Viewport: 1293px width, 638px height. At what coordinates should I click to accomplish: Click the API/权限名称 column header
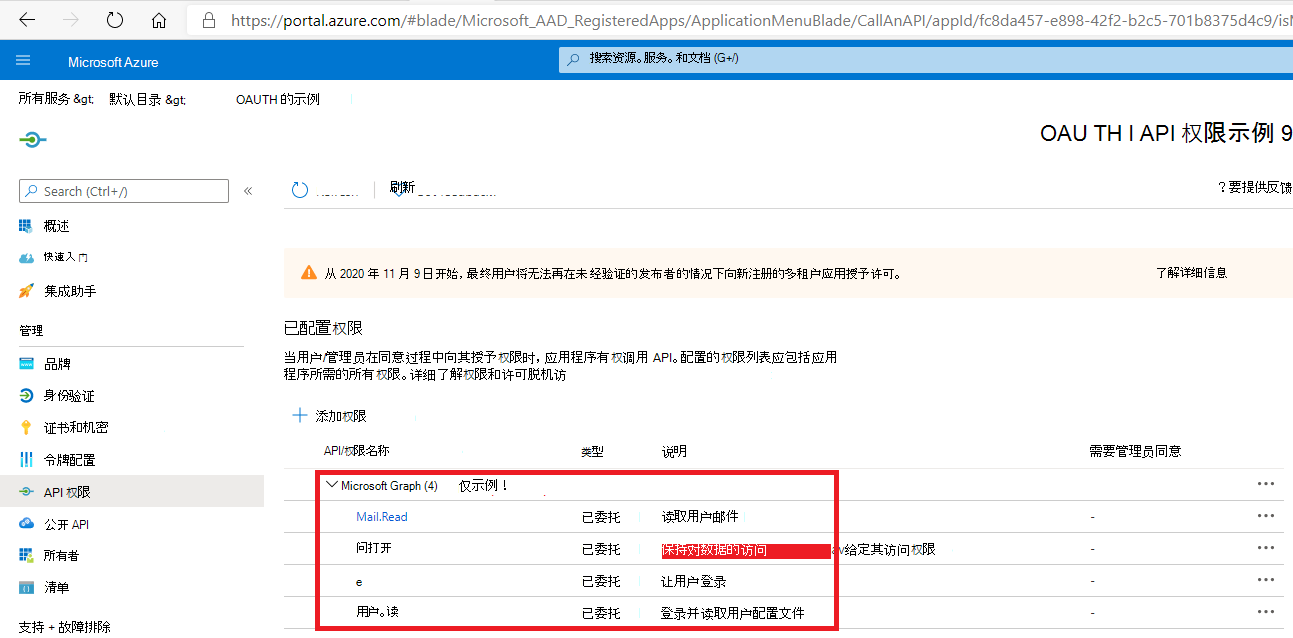[x=356, y=451]
